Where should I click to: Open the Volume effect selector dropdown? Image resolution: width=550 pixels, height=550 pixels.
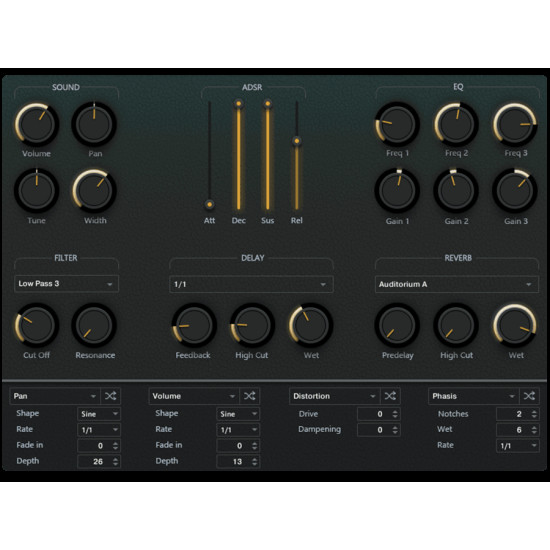coord(194,396)
